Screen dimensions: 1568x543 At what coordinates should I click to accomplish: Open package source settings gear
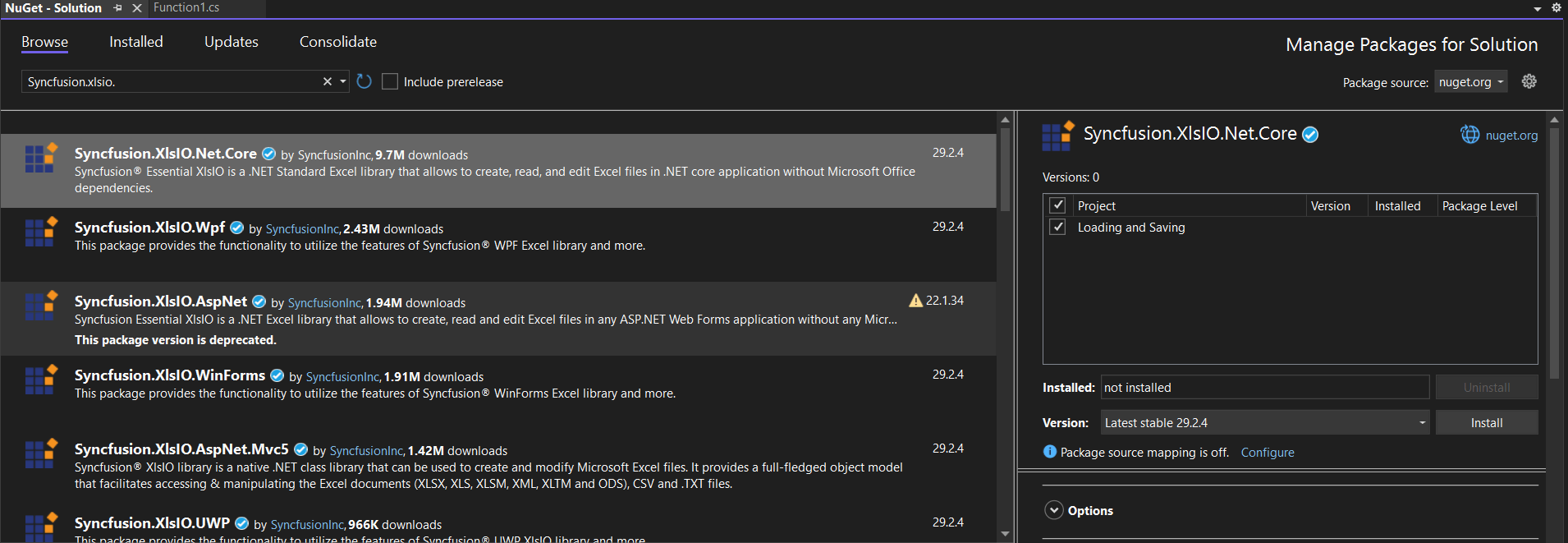coord(1529,81)
